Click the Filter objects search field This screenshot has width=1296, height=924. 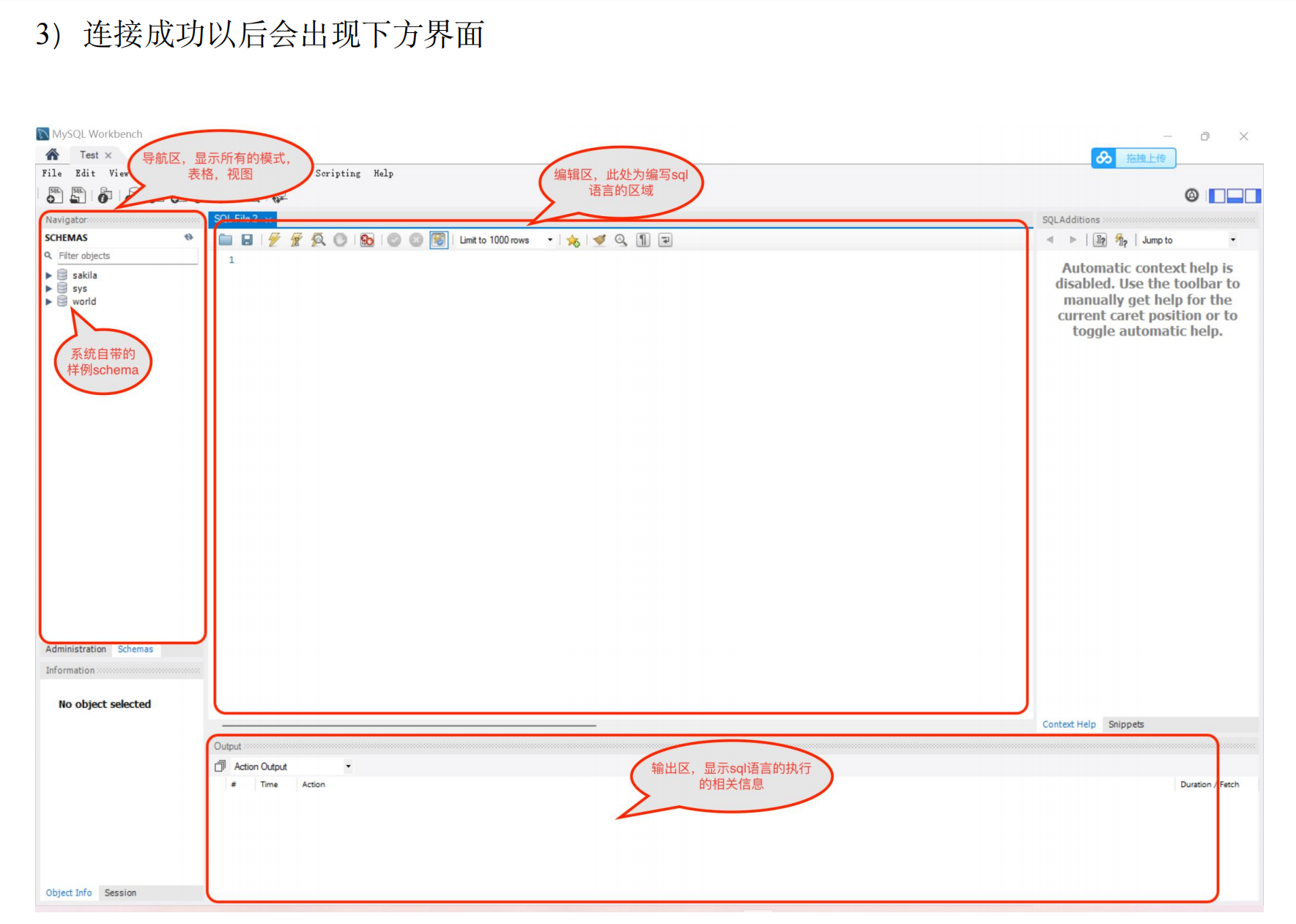[x=127, y=256]
